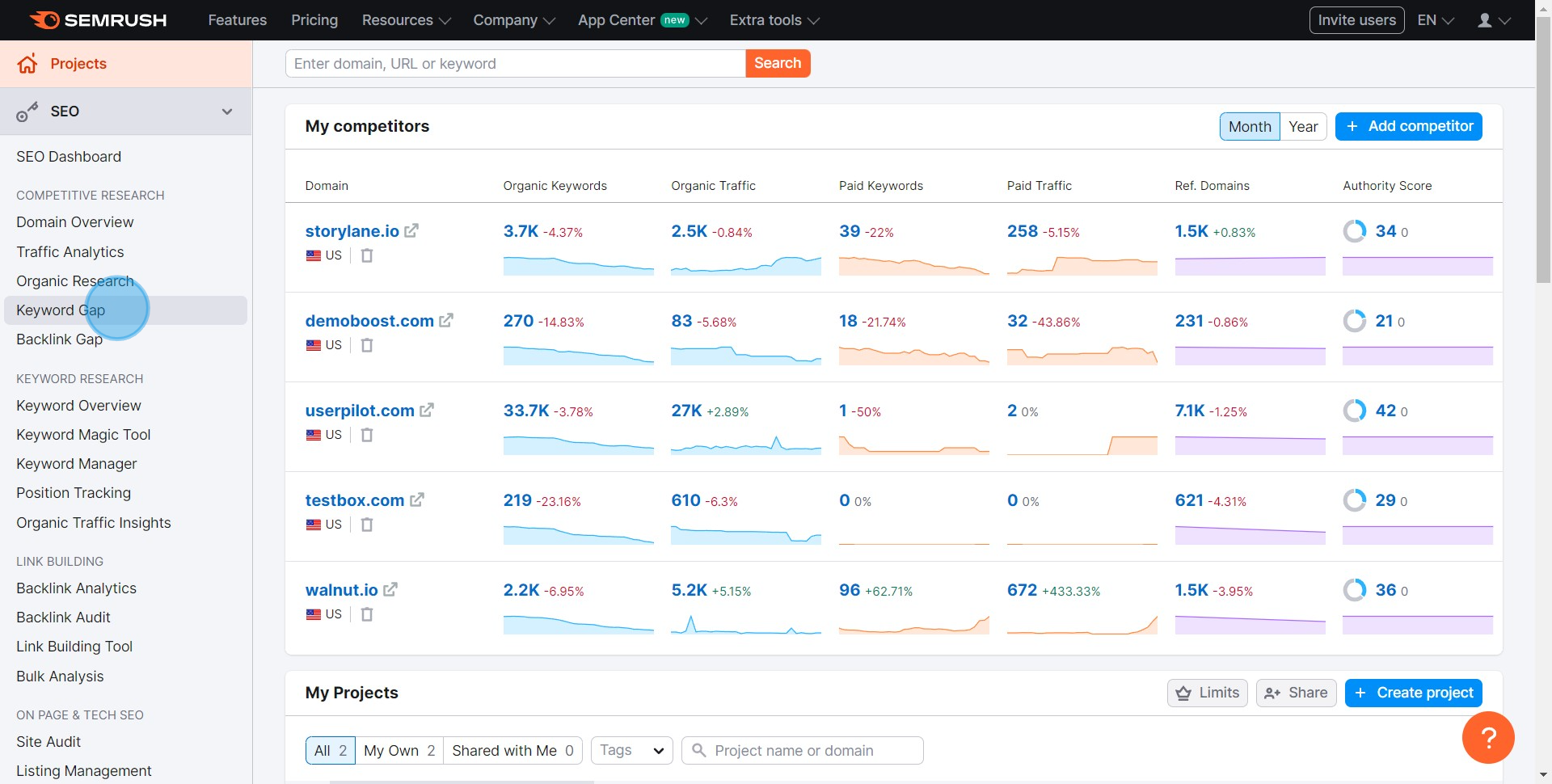Viewport: 1552px width, 784px height.
Task: Click userpilot.com Organic Traffic value 27K
Action: tap(686, 411)
